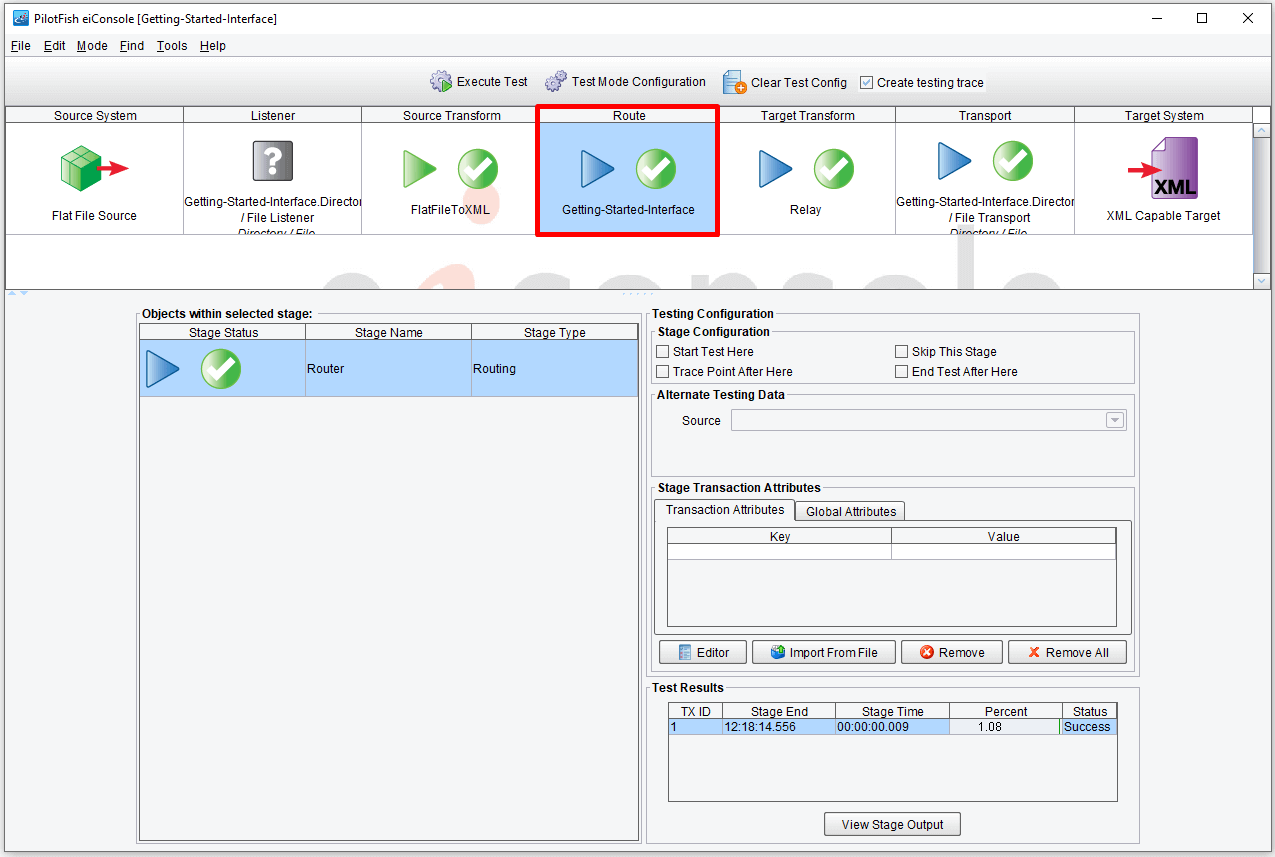This screenshot has width=1275, height=857.
Task: Click the Execute Test gear icon
Action: click(x=441, y=82)
